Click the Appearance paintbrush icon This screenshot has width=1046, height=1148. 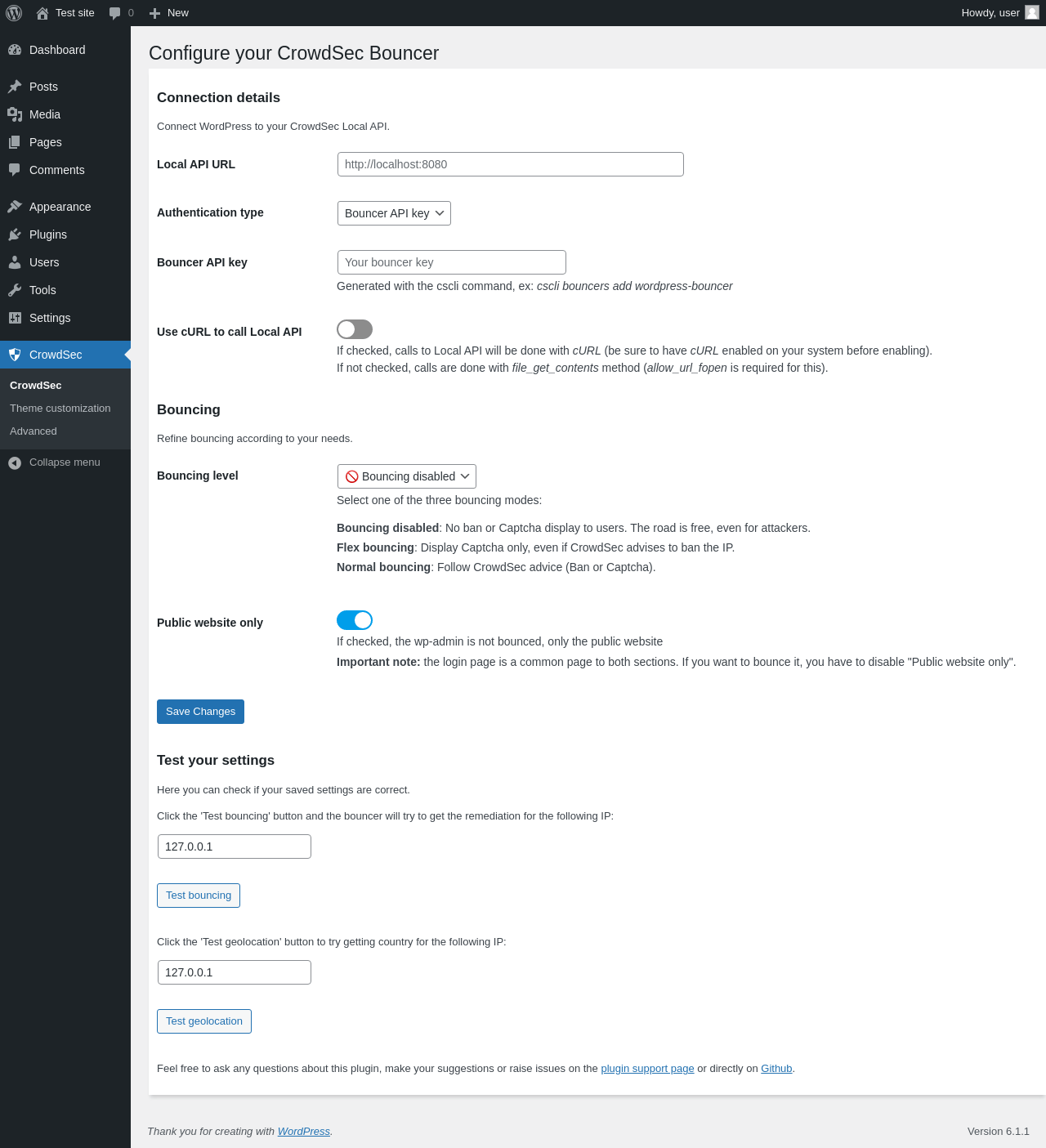tap(15, 207)
